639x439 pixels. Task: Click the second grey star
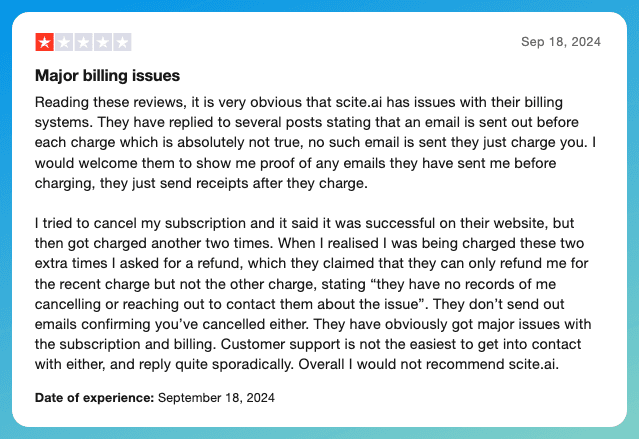click(64, 42)
